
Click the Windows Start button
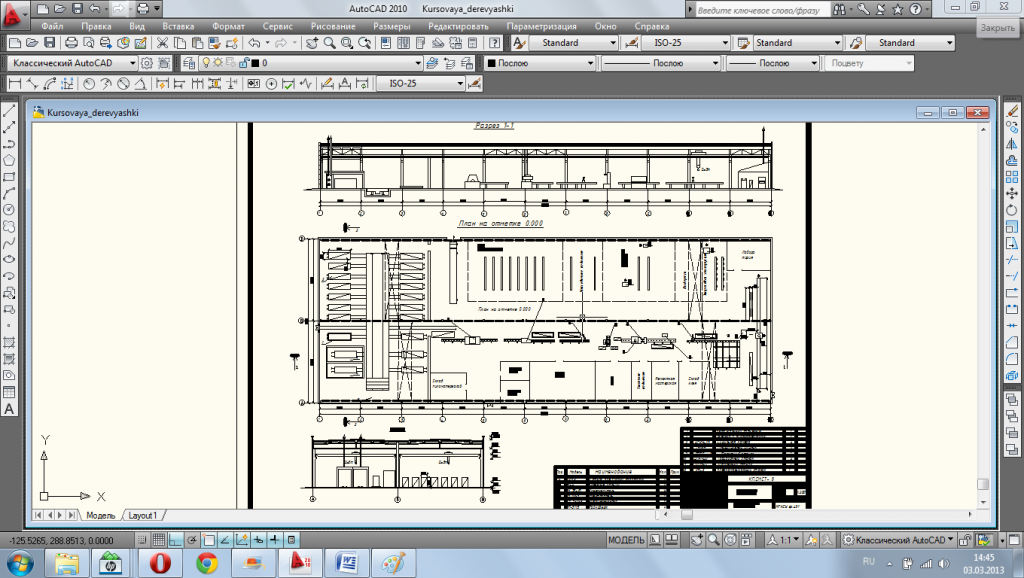[20, 563]
